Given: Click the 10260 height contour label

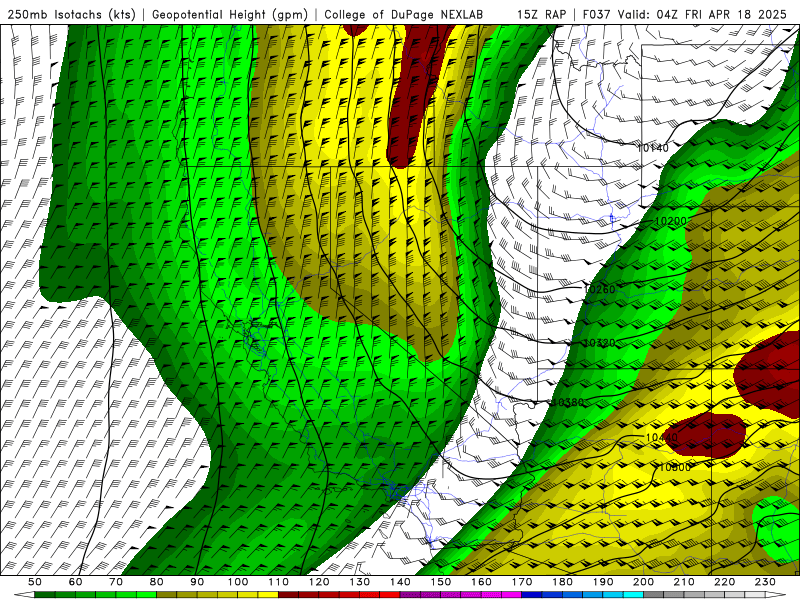Looking at the screenshot, I should point(599,289).
